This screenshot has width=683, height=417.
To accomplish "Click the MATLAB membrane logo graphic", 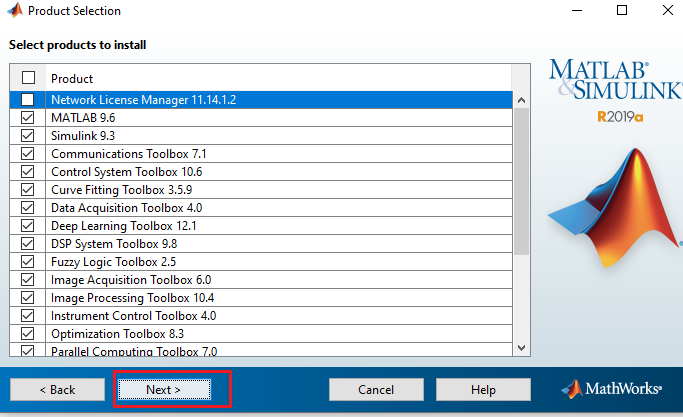I will 615,198.
